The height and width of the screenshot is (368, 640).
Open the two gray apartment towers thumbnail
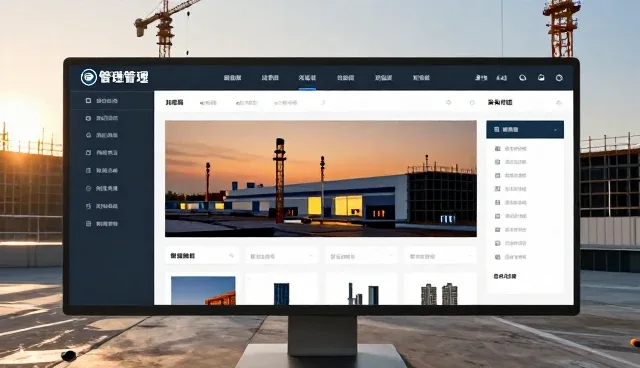click(x=439, y=294)
